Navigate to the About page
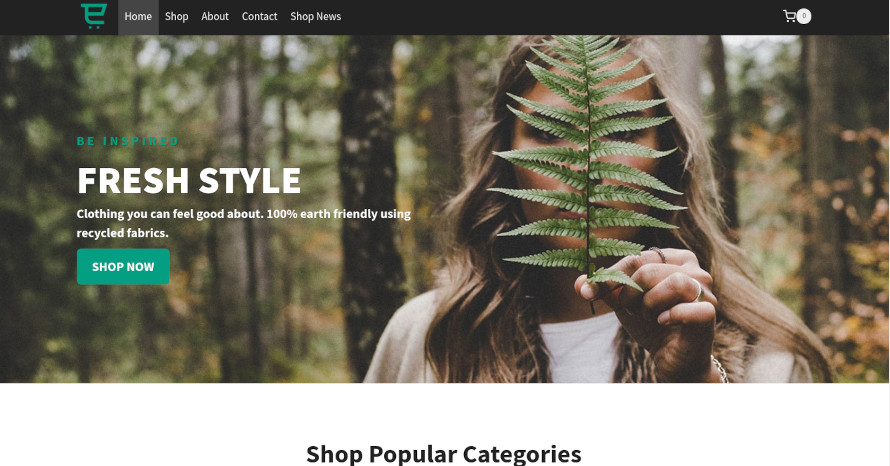 (215, 16)
